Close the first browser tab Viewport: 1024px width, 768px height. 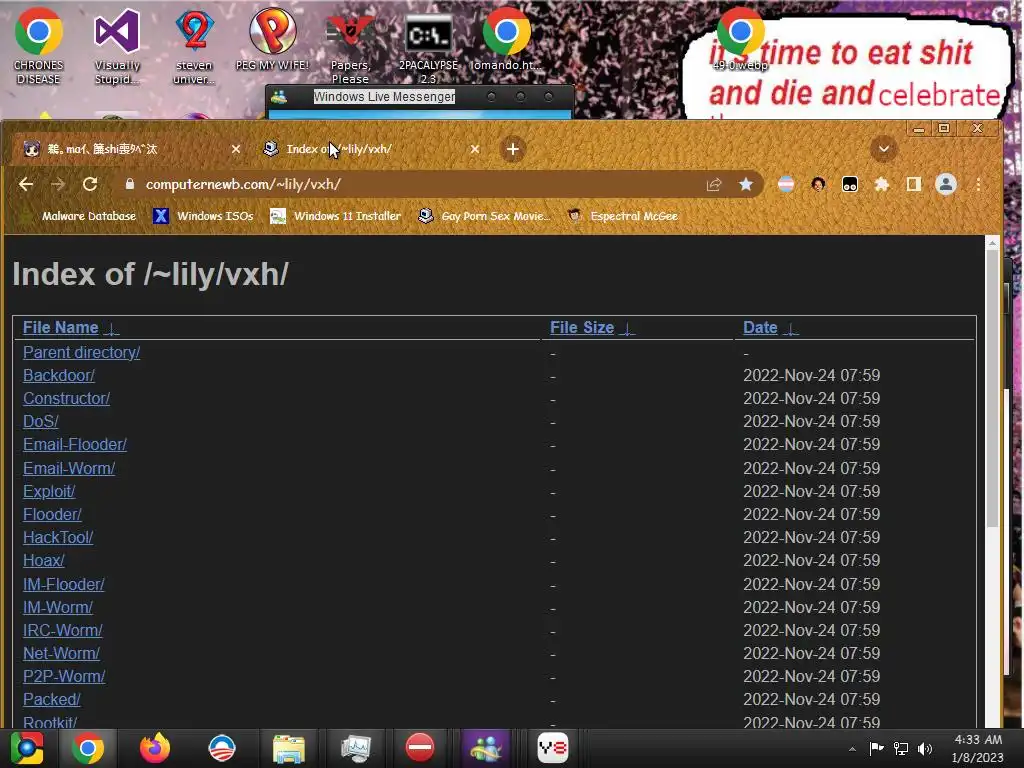point(236,150)
